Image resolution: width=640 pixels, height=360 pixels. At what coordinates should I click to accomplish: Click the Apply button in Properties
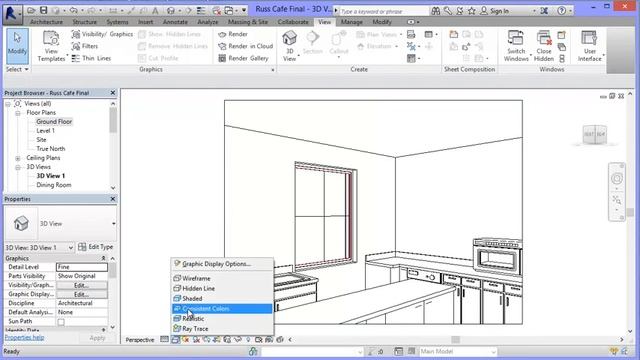[97, 338]
